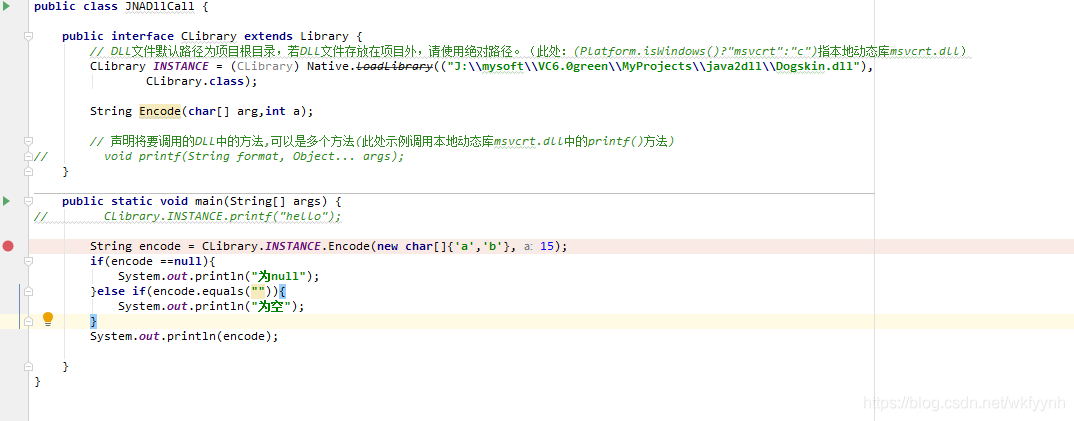Click fold marker at CLibrary interface closing brace
Image resolution: width=1074 pixels, height=421 pixels.
(x=29, y=171)
